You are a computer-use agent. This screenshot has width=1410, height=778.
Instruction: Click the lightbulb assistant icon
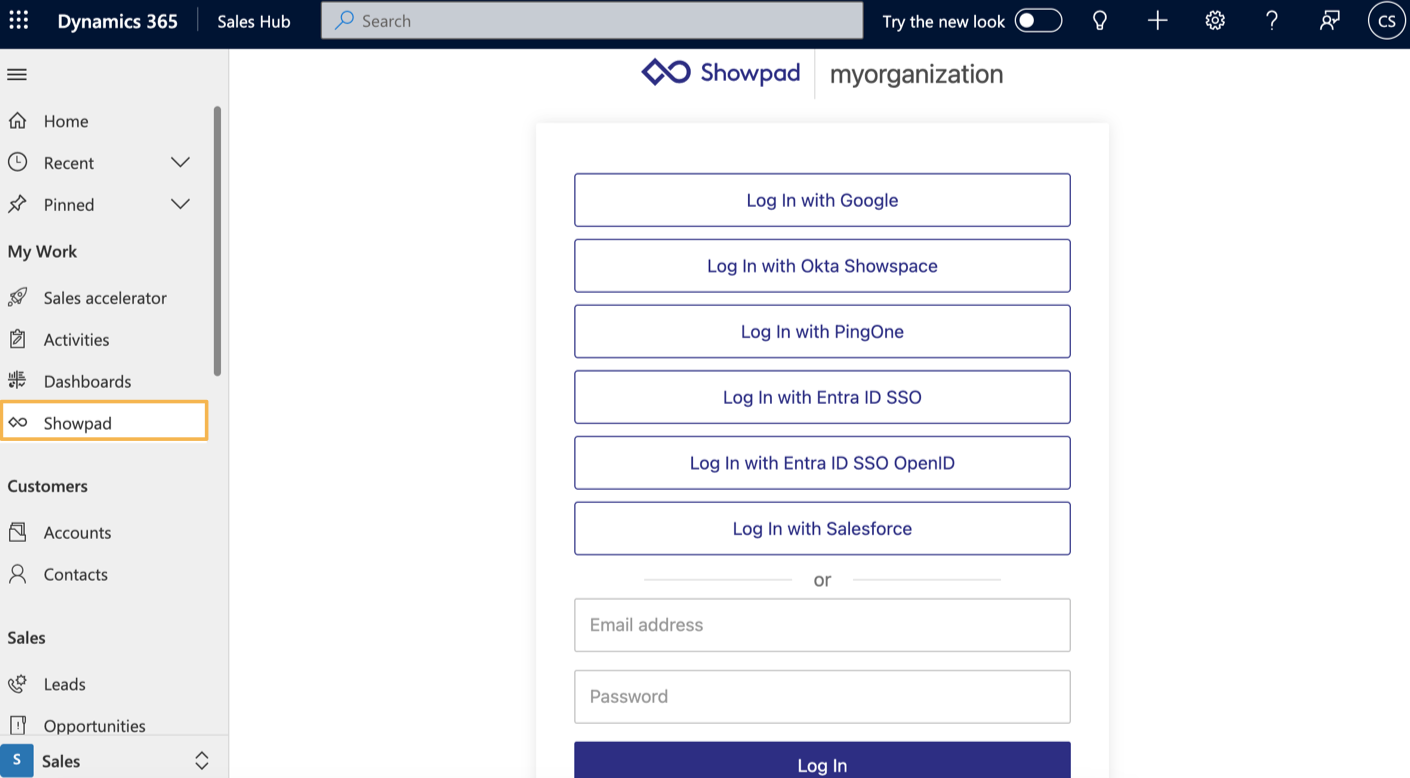pyautogui.click(x=1100, y=20)
